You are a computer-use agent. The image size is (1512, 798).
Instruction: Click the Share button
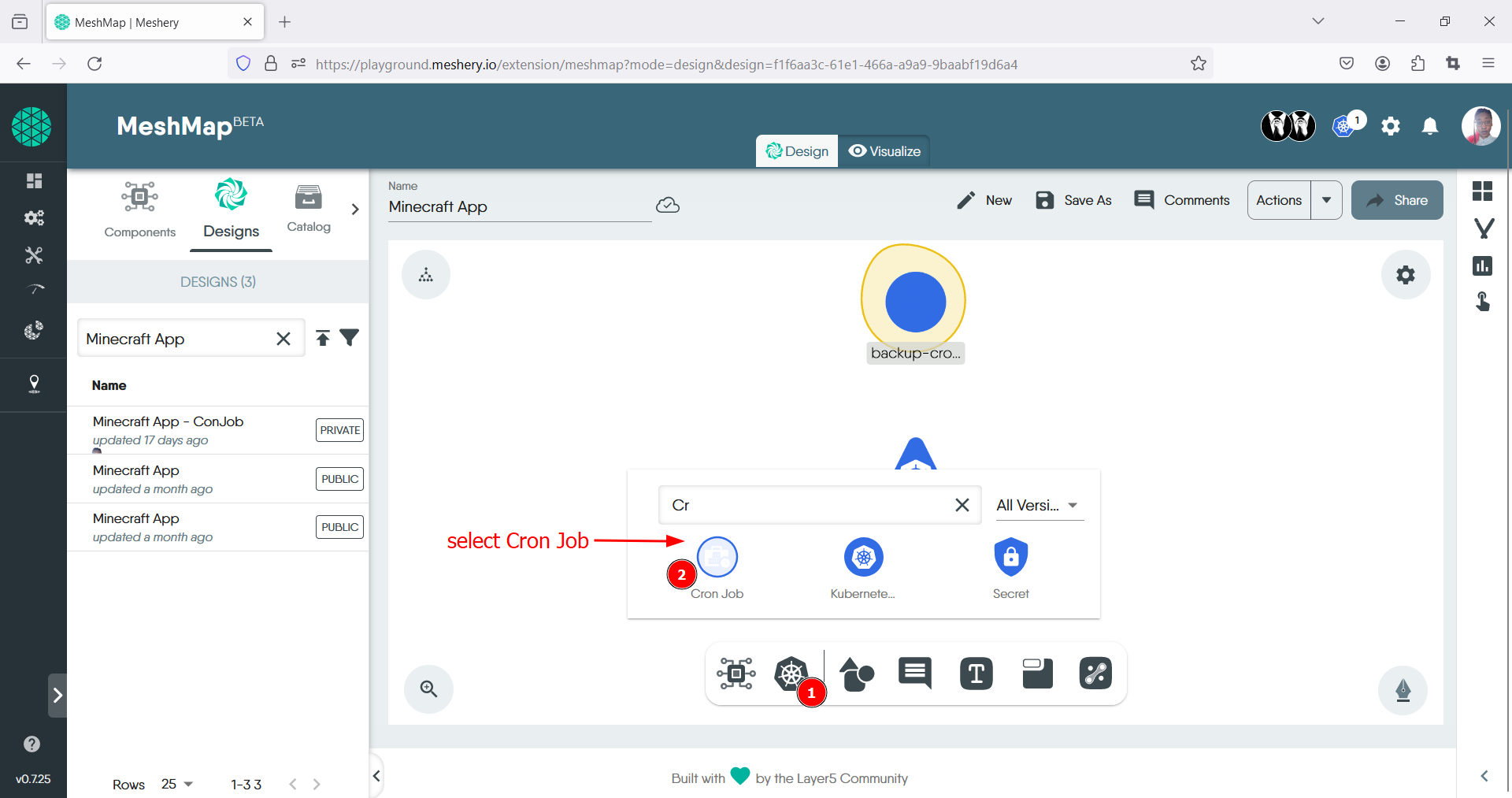[1397, 200]
